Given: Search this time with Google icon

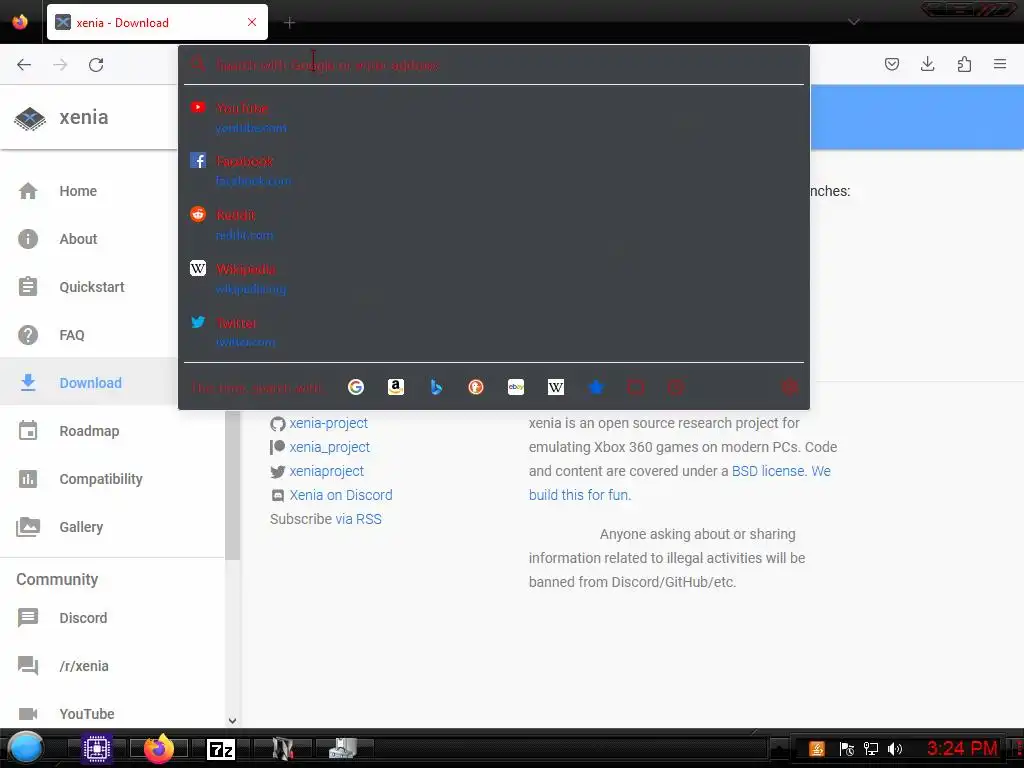Looking at the screenshot, I should coord(356,387).
